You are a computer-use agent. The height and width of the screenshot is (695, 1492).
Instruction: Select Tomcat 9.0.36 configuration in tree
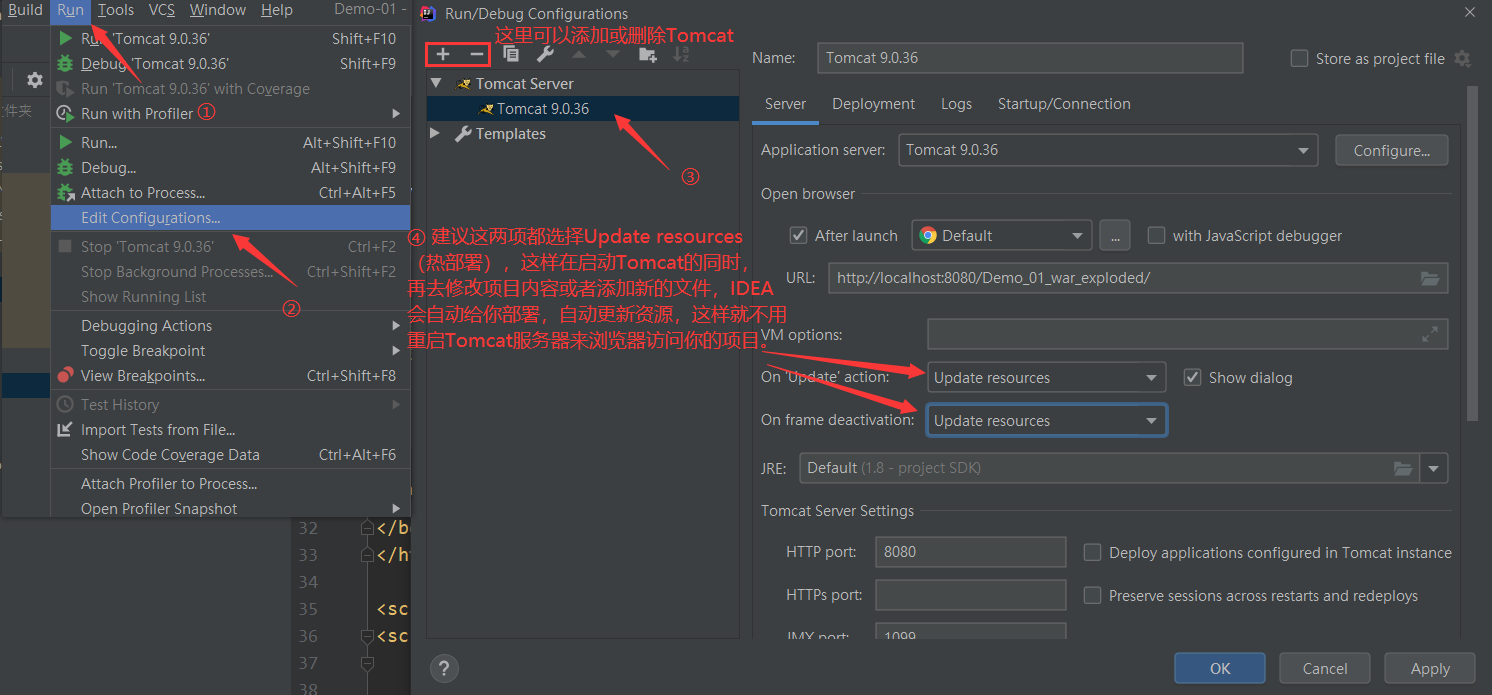tap(583, 108)
